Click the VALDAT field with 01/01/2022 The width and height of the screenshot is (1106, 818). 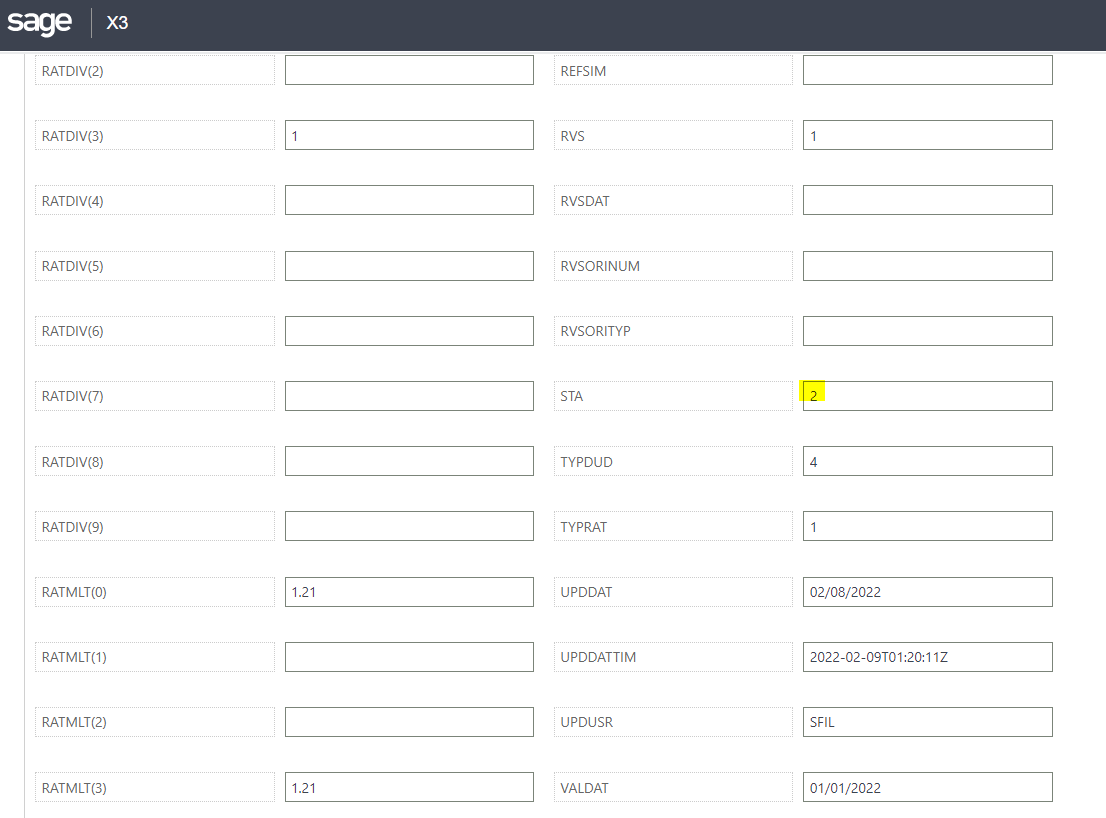click(x=927, y=787)
